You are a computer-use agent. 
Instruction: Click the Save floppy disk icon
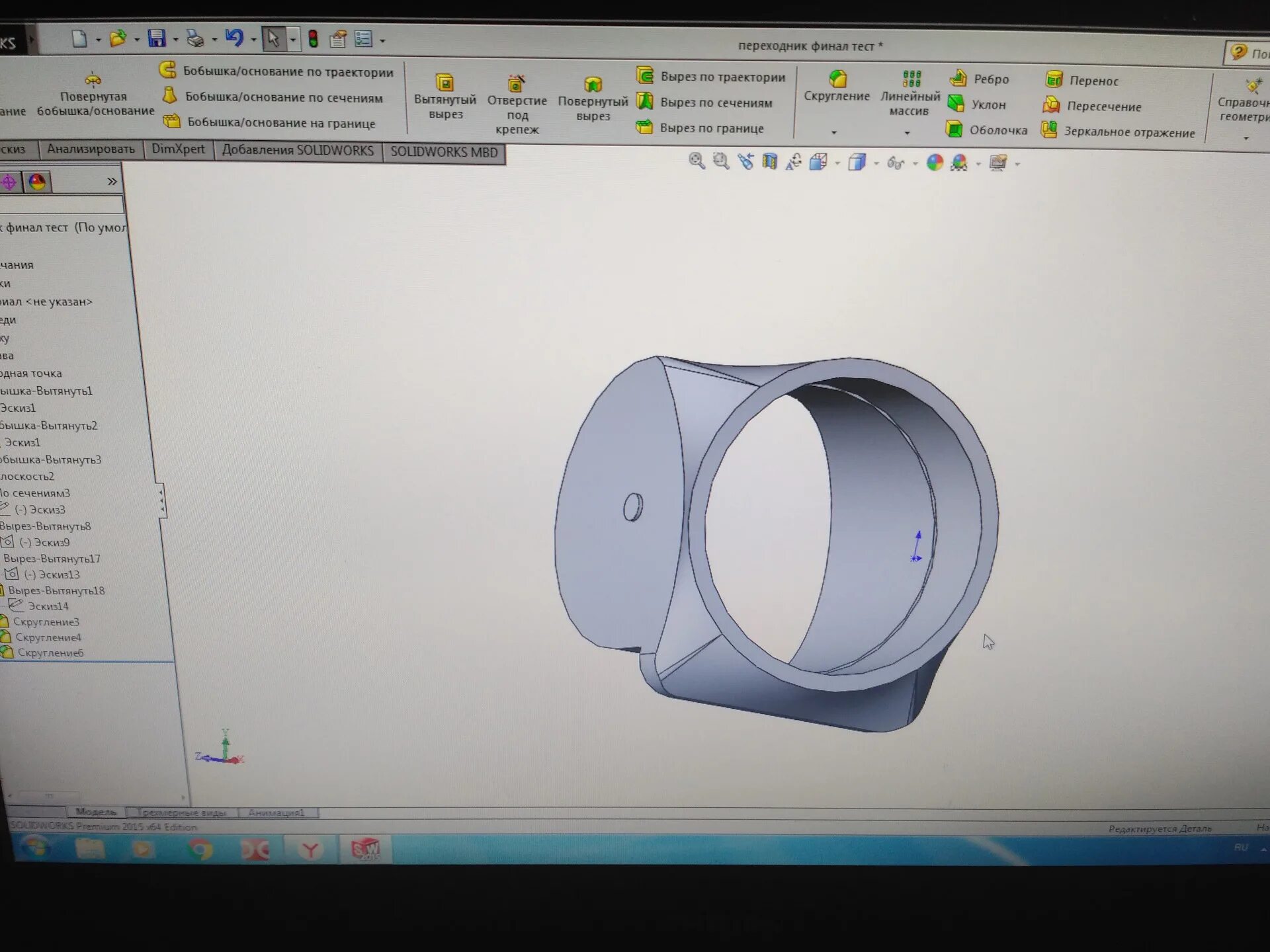[156, 38]
